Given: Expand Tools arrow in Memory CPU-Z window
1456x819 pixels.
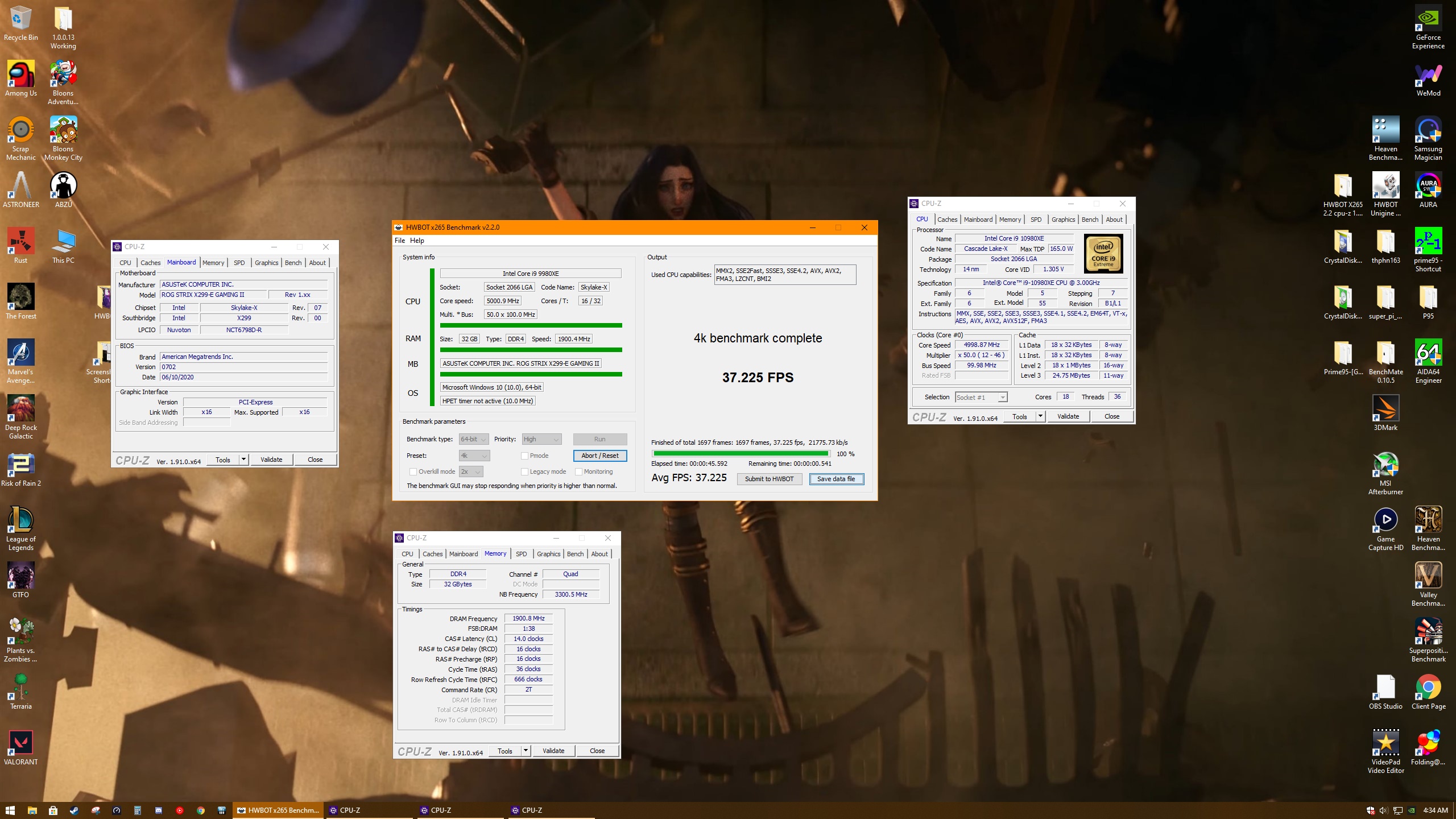Looking at the screenshot, I should point(526,751).
